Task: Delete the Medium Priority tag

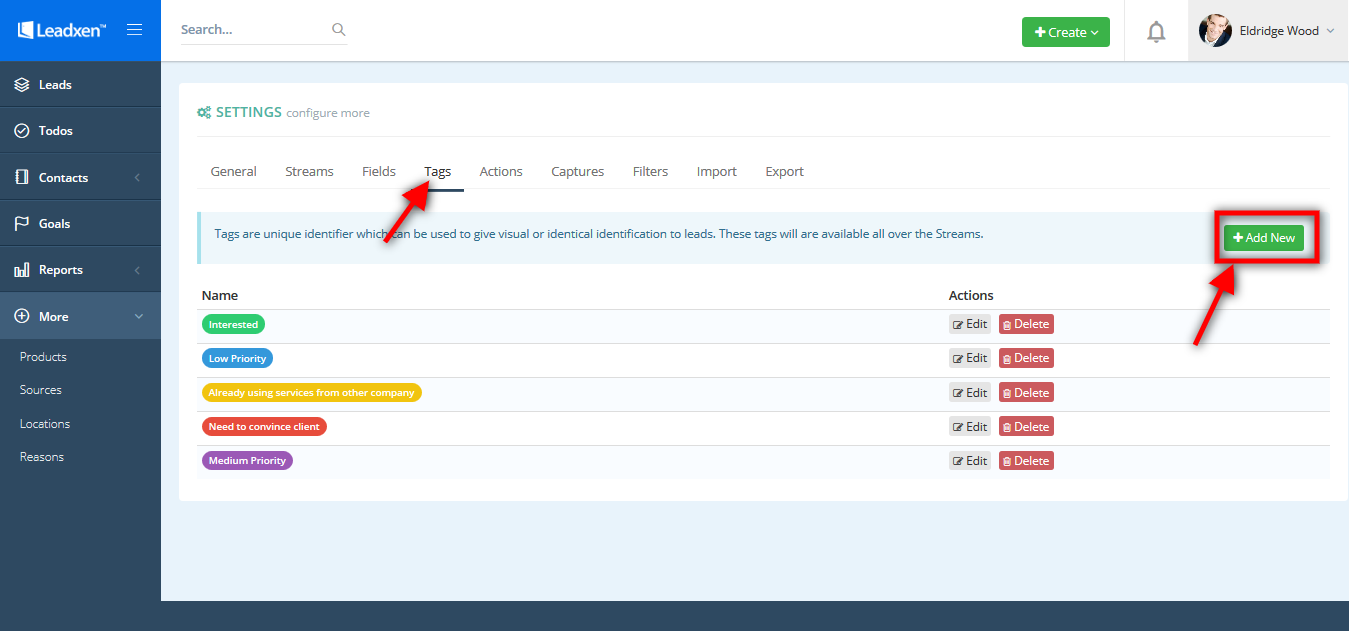Action: pos(1026,461)
